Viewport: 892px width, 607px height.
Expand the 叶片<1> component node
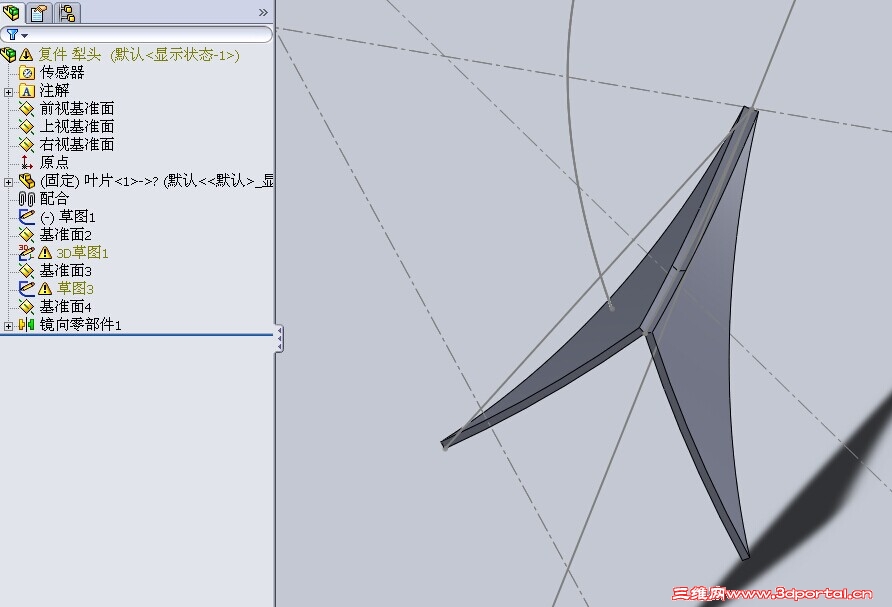pos(7,182)
